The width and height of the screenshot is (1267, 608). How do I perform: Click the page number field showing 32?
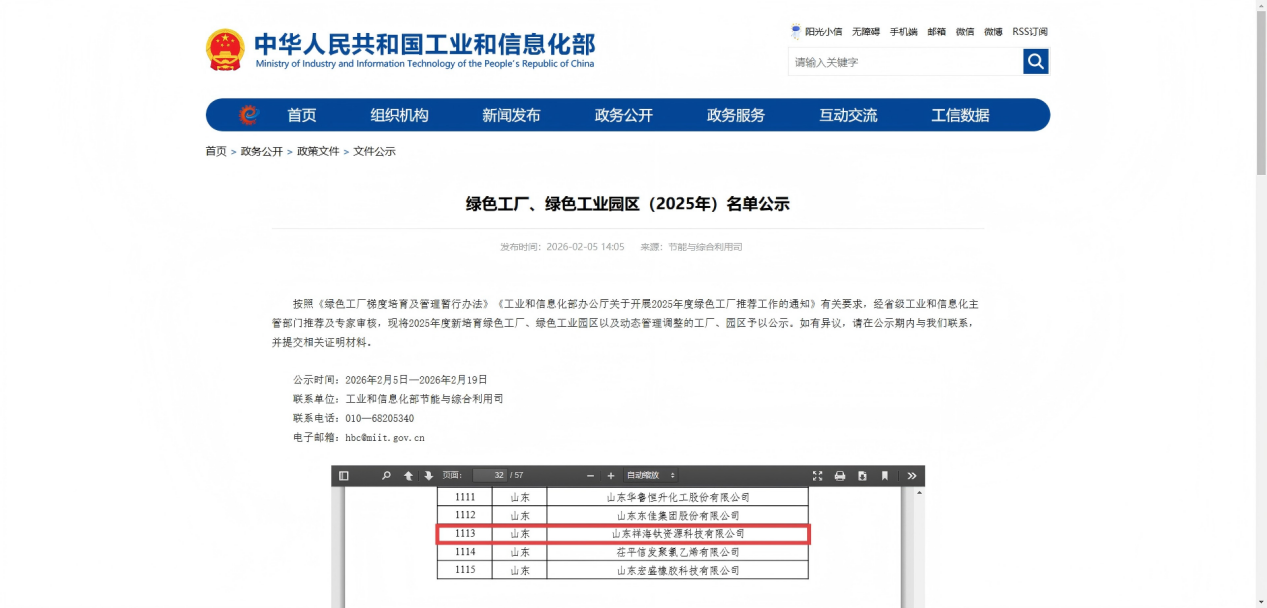(489, 476)
